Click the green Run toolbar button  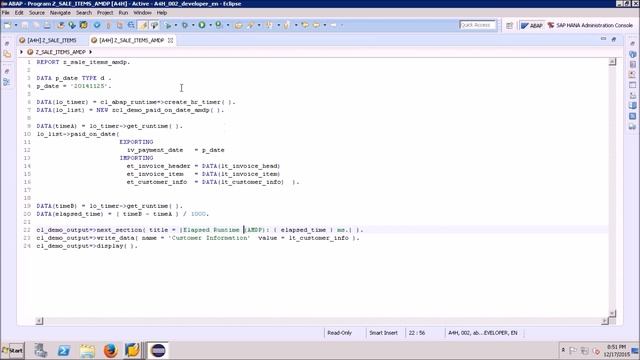pyautogui.click(x=202, y=25)
